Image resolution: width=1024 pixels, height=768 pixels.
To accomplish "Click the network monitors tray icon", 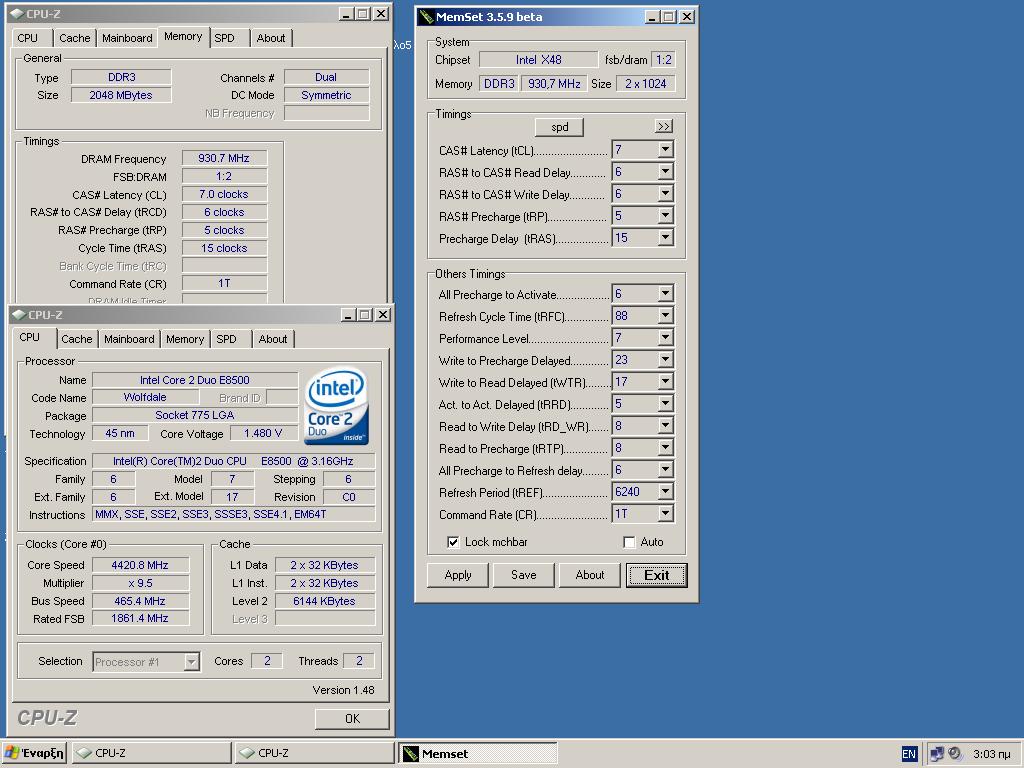I will pos(936,754).
